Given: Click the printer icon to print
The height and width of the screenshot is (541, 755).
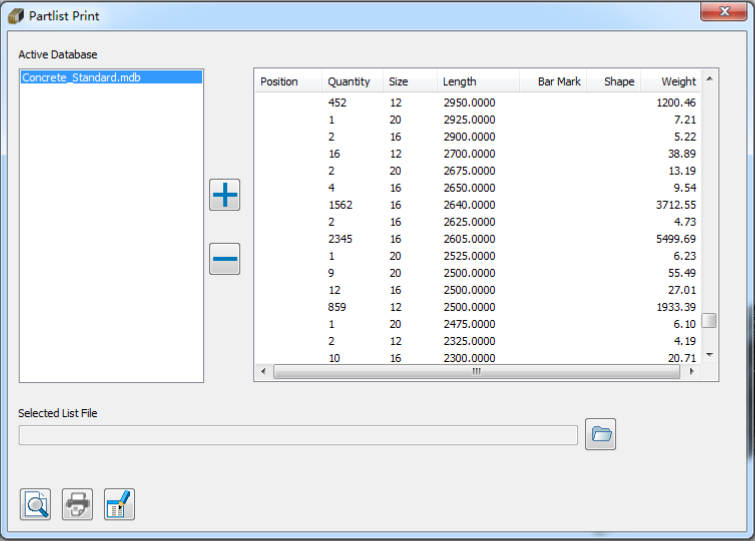Looking at the screenshot, I should click(x=77, y=505).
